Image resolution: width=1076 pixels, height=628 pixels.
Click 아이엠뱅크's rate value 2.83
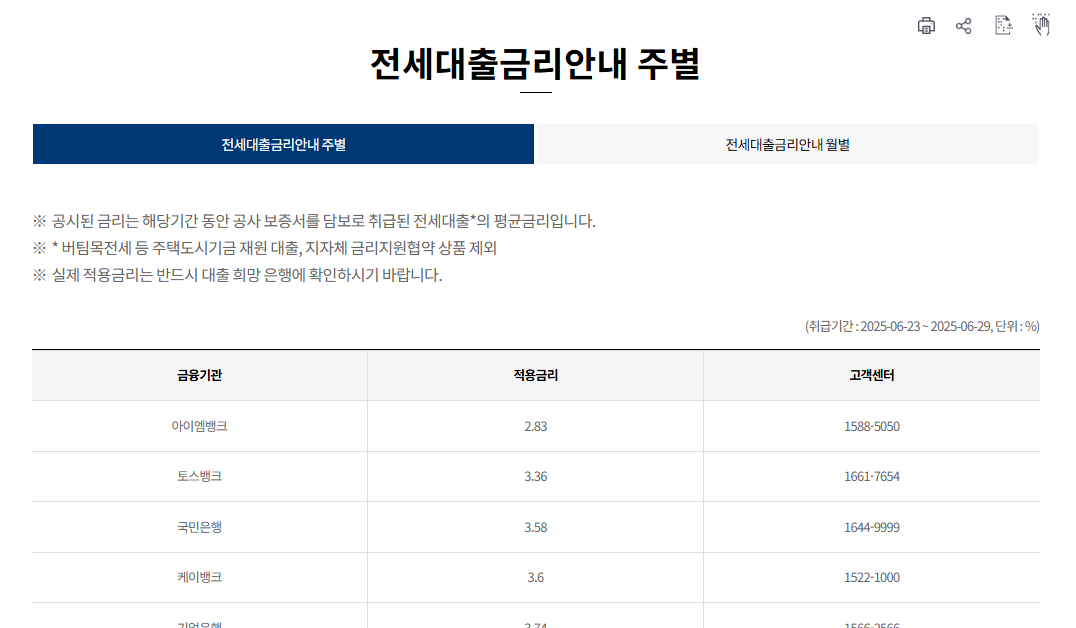point(537,425)
